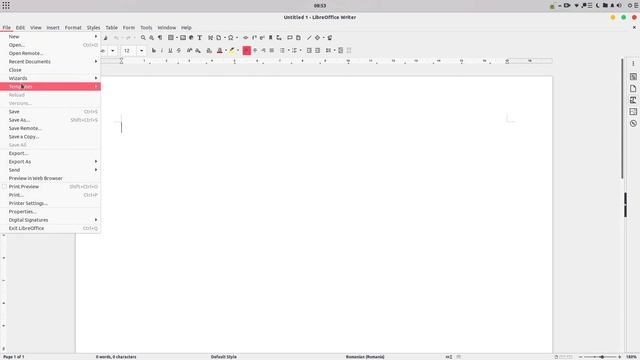Choose Print... from the File menu
Viewport: 640px width, 360px height.
[x=50, y=195]
